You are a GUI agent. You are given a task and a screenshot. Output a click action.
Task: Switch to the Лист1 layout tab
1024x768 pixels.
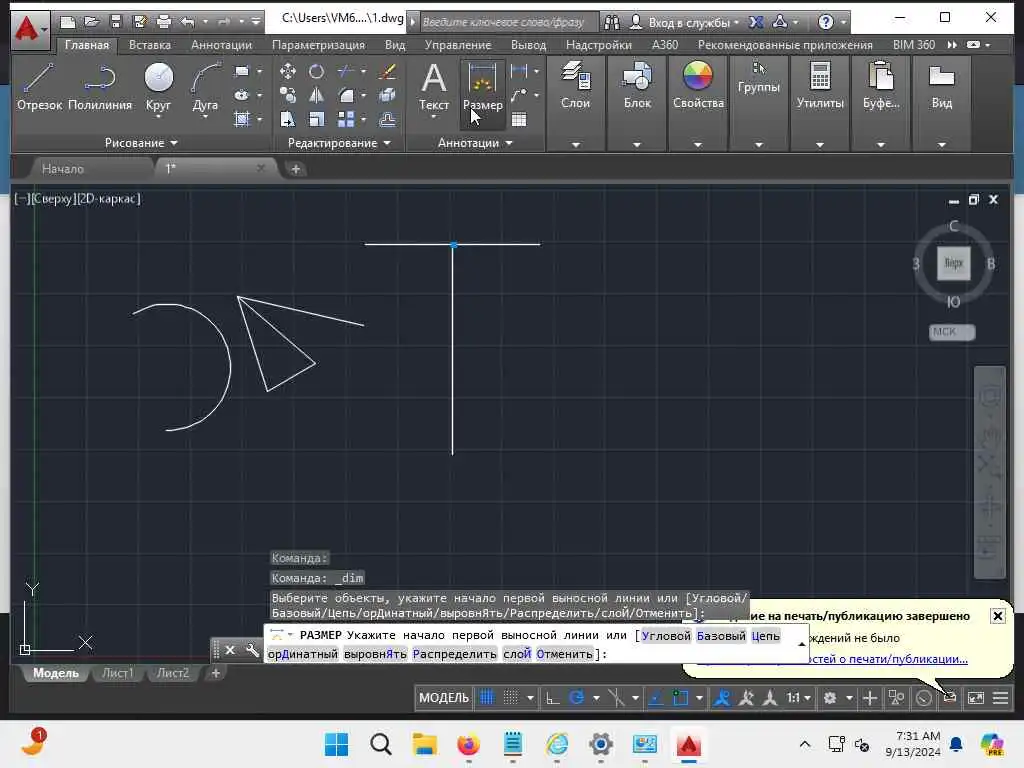(x=118, y=673)
